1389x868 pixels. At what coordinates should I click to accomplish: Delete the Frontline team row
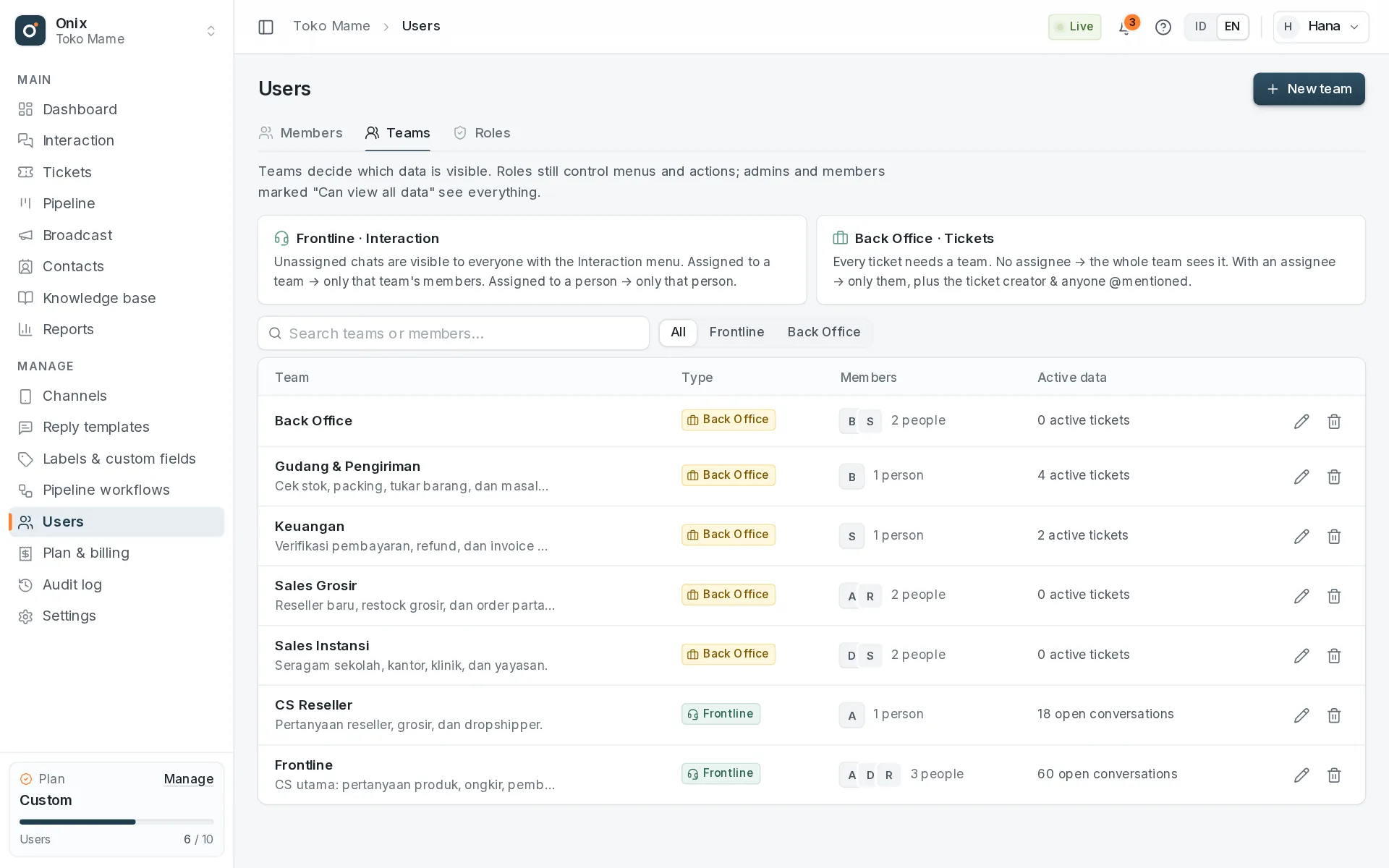click(x=1334, y=775)
